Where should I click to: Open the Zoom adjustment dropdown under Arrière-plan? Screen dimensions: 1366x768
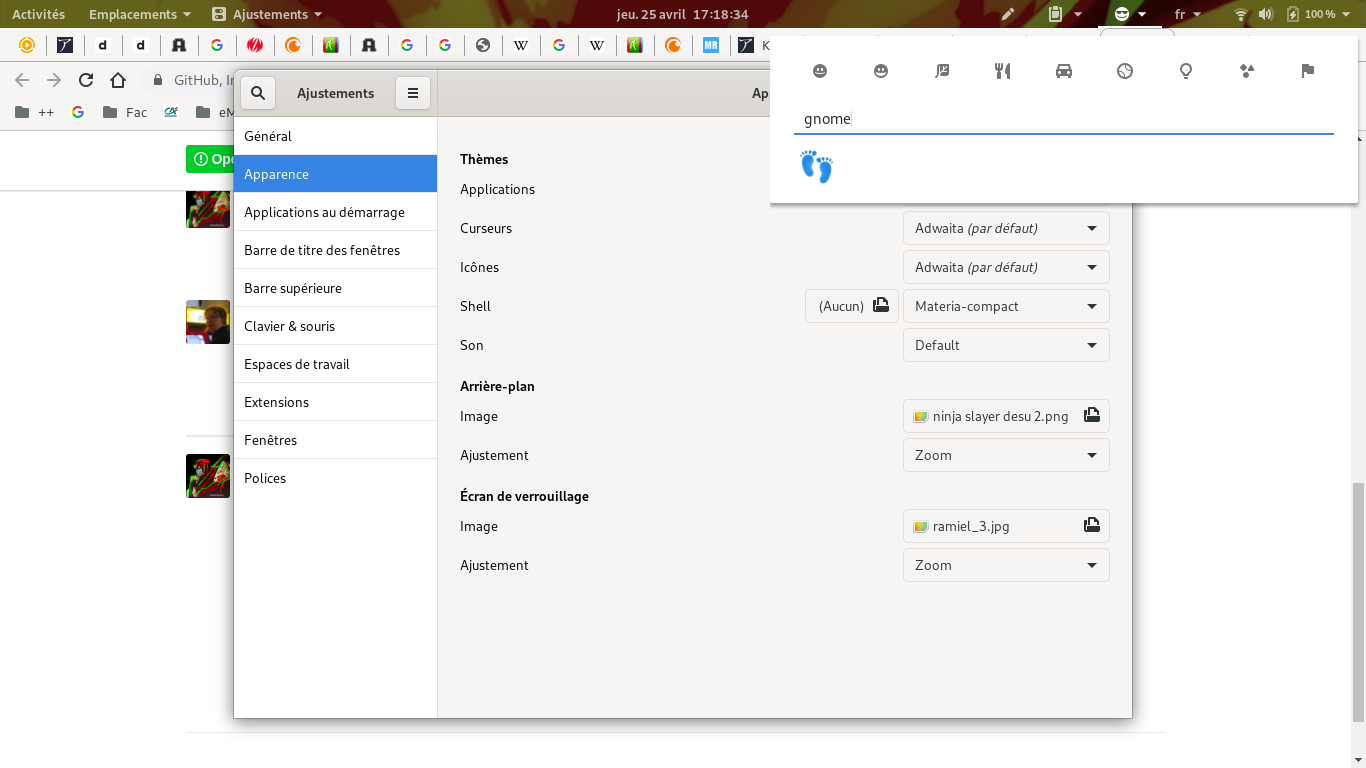(x=1006, y=455)
